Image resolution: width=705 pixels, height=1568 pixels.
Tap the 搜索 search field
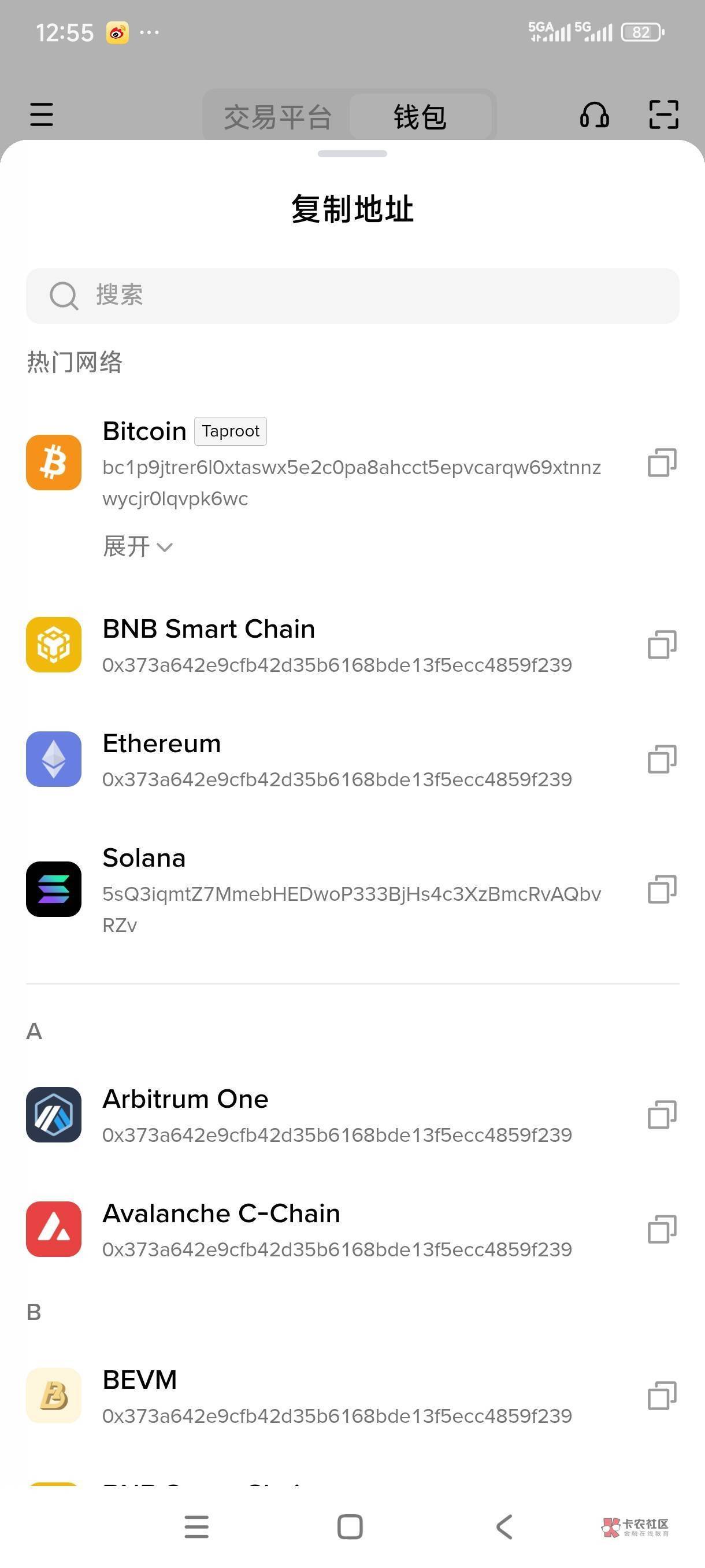click(x=352, y=296)
